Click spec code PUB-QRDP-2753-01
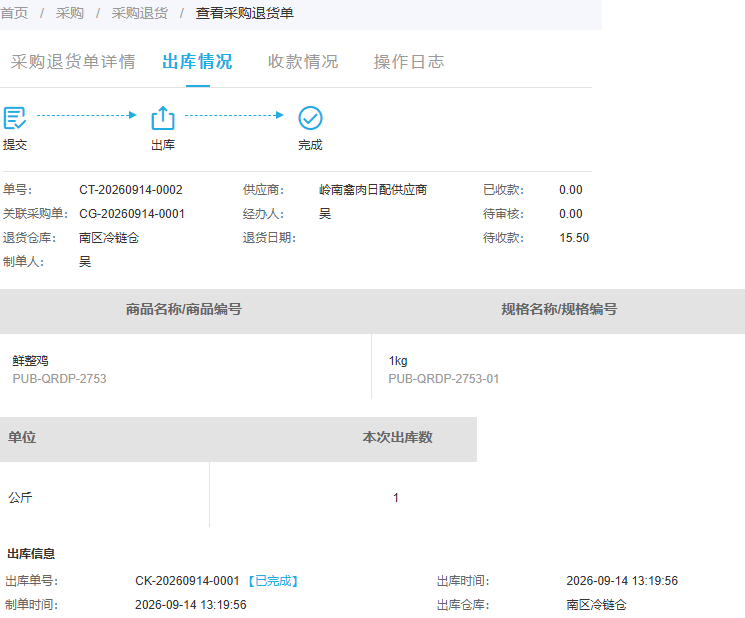 [x=444, y=379]
